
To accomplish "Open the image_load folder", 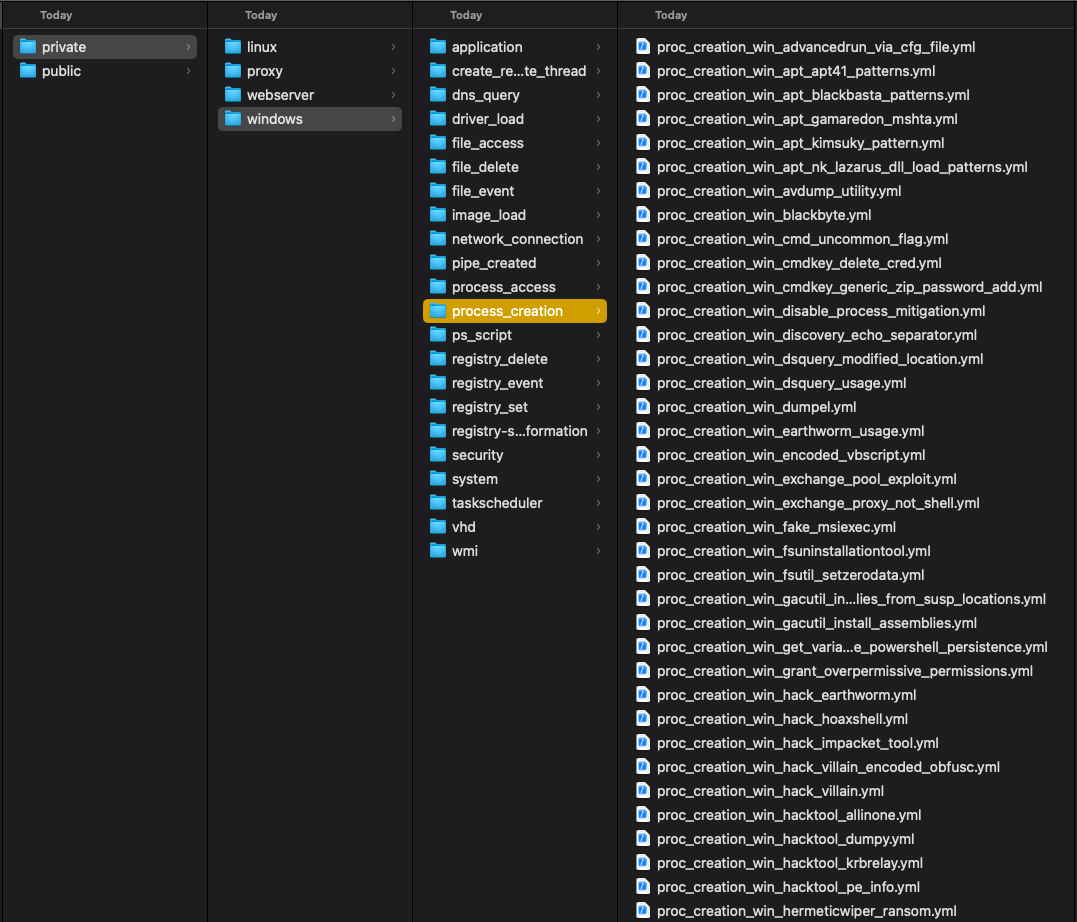I will click(488, 215).
